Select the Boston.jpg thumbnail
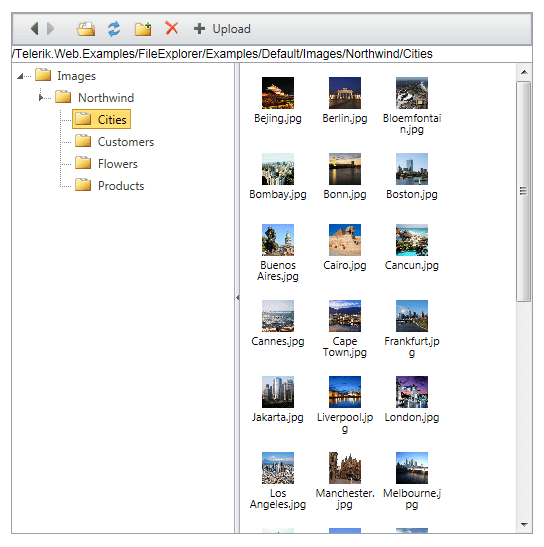The width and height of the screenshot is (544, 547). (412, 169)
